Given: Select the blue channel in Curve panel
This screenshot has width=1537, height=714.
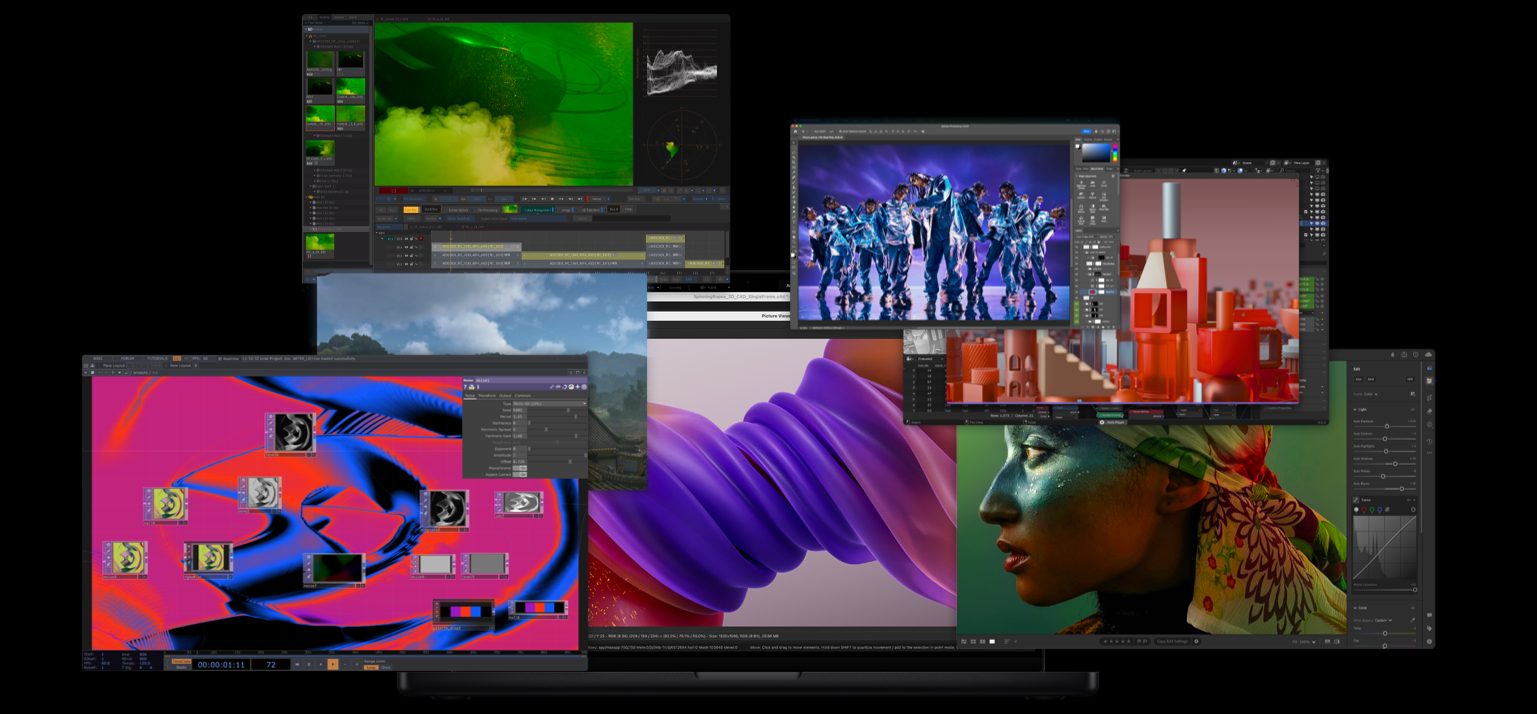Looking at the screenshot, I should pyautogui.click(x=1379, y=509).
